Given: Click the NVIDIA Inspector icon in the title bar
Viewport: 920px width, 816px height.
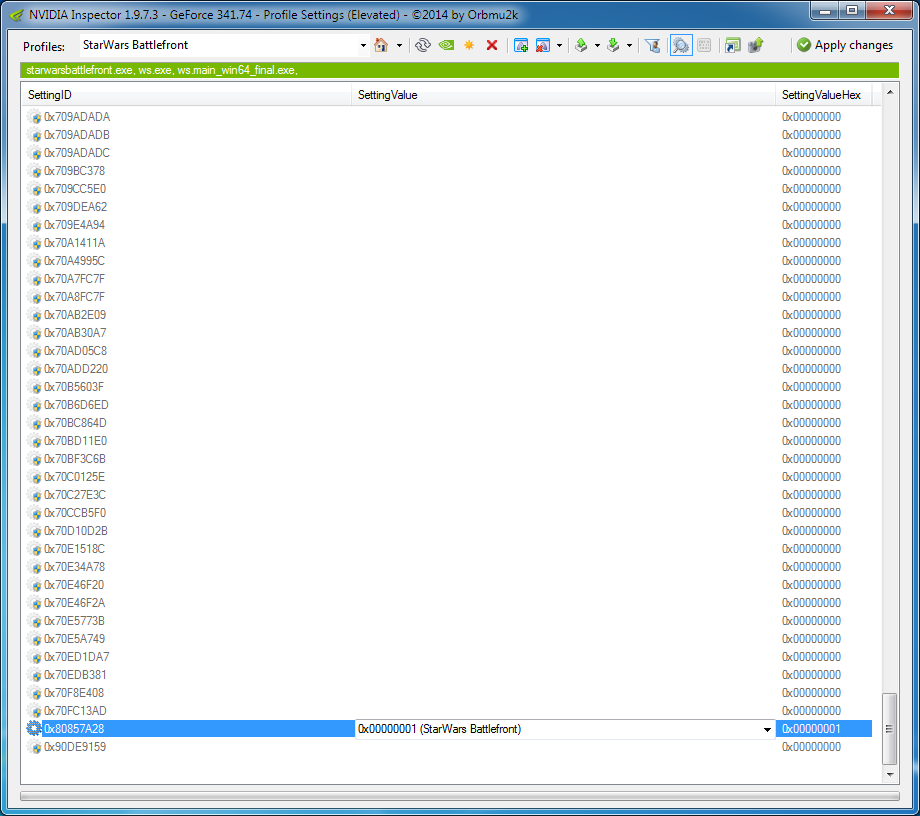Looking at the screenshot, I should point(16,15).
